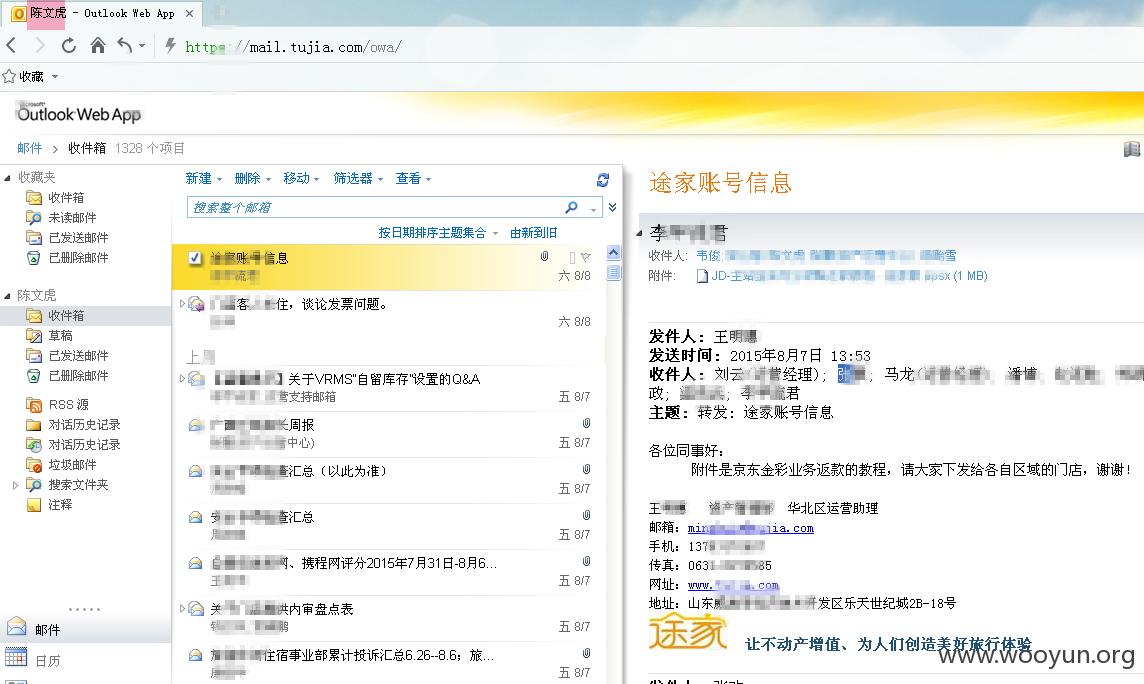Click the email address link in signature
1144x684 pixels.
click(x=750, y=528)
